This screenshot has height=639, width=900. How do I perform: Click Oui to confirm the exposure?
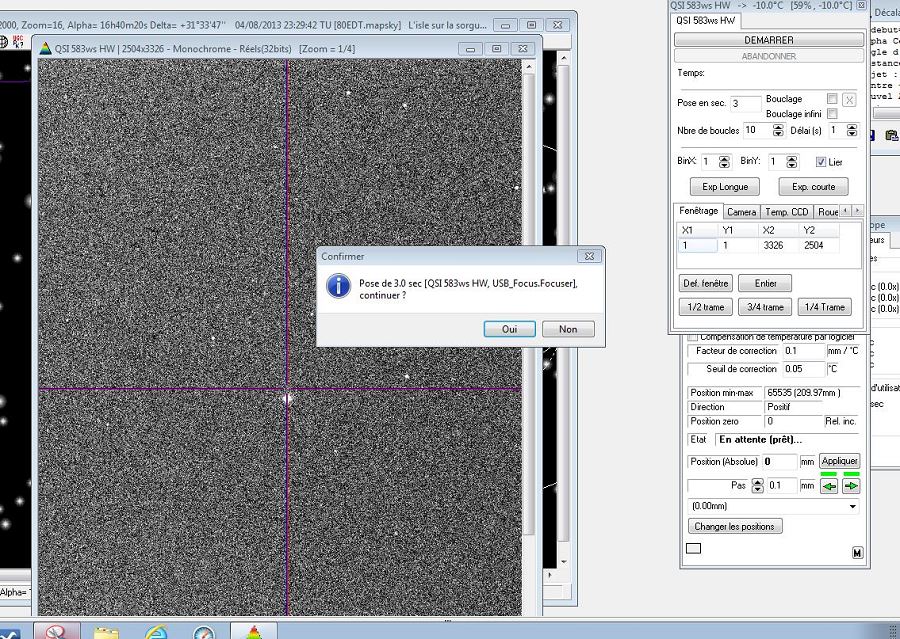pos(509,329)
